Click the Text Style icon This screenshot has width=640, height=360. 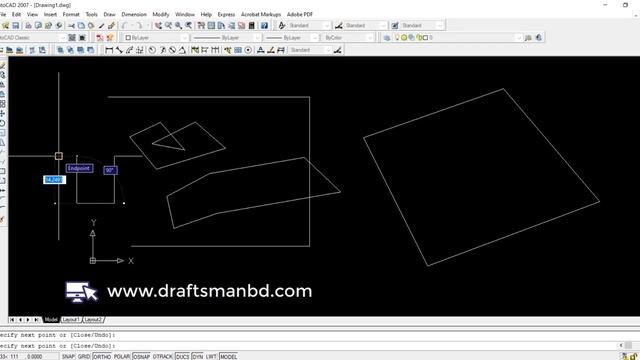tap(282, 25)
